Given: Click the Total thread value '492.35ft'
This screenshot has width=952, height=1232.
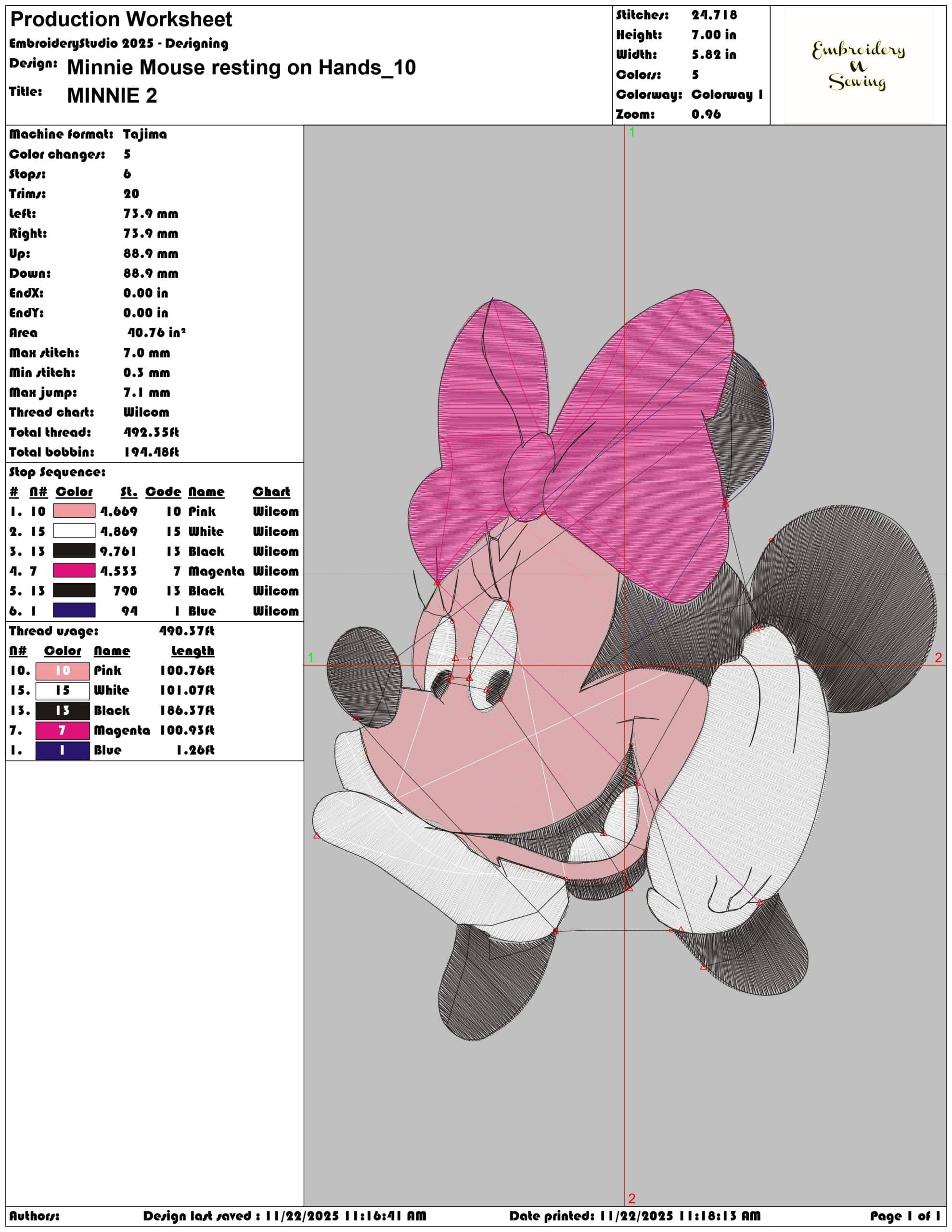Looking at the screenshot, I should [151, 432].
